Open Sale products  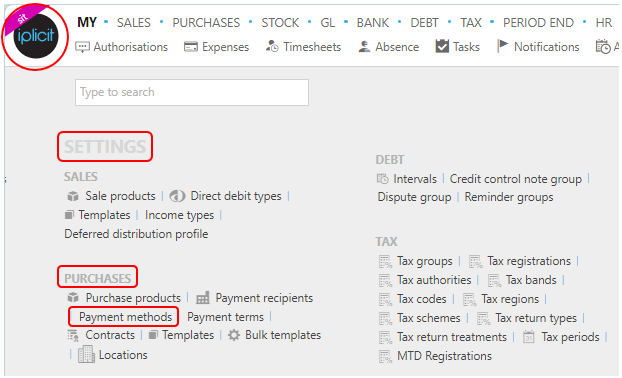[x=120, y=196]
